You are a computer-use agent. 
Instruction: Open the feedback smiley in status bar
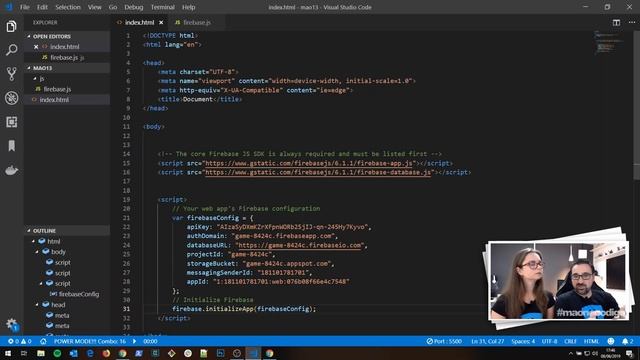click(611, 341)
